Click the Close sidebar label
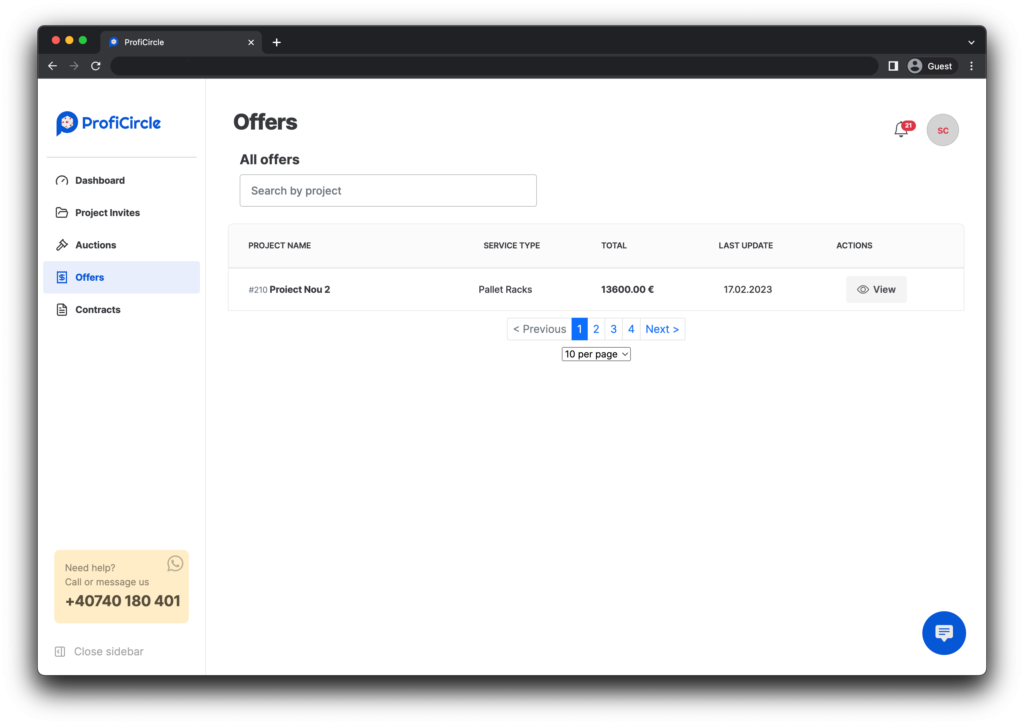The width and height of the screenshot is (1024, 725). [x=108, y=651]
